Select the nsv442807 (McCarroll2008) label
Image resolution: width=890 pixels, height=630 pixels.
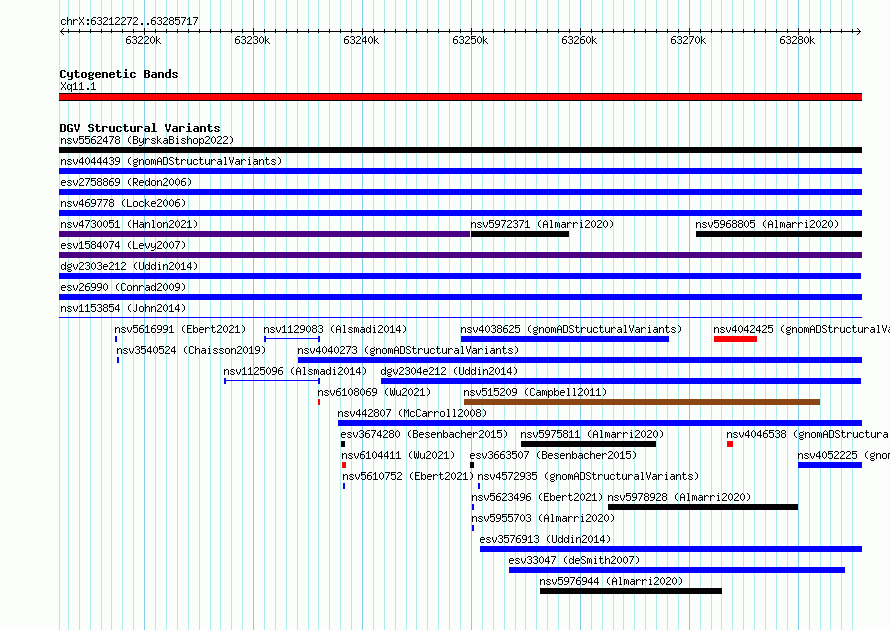(x=413, y=413)
